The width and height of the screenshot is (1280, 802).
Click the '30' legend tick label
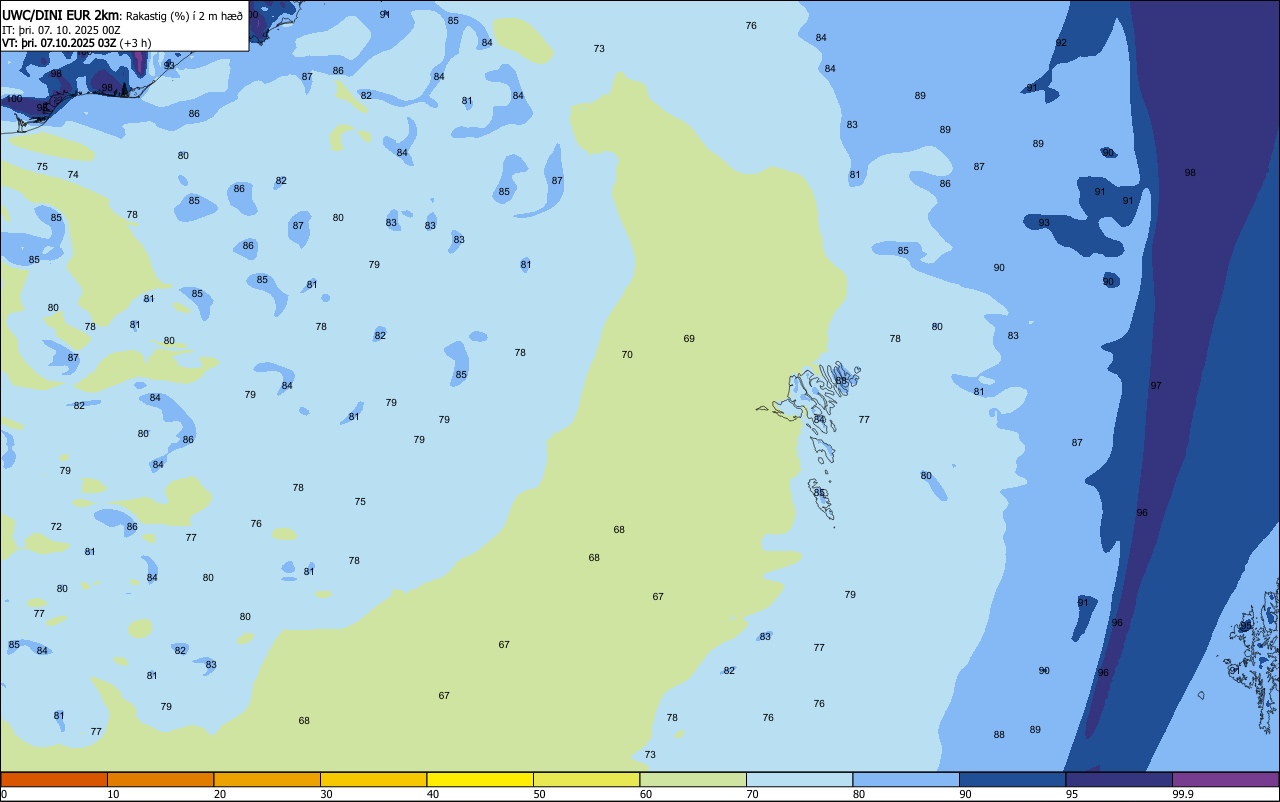click(x=326, y=794)
